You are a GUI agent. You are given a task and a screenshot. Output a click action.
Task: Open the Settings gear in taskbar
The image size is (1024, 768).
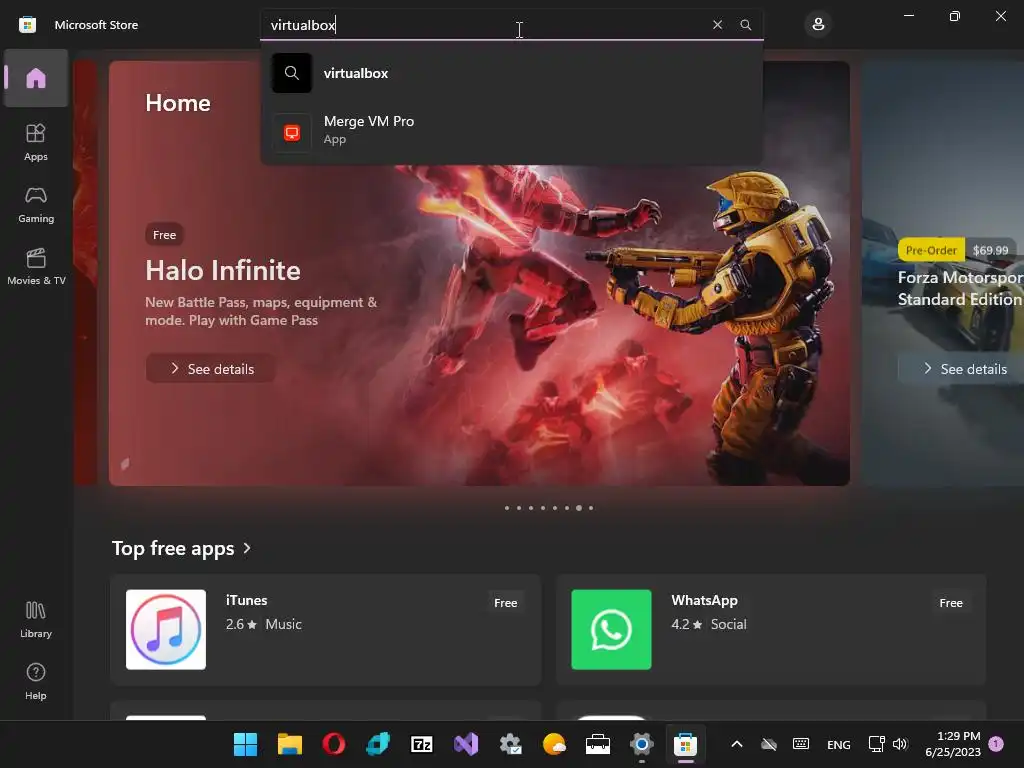point(642,744)
